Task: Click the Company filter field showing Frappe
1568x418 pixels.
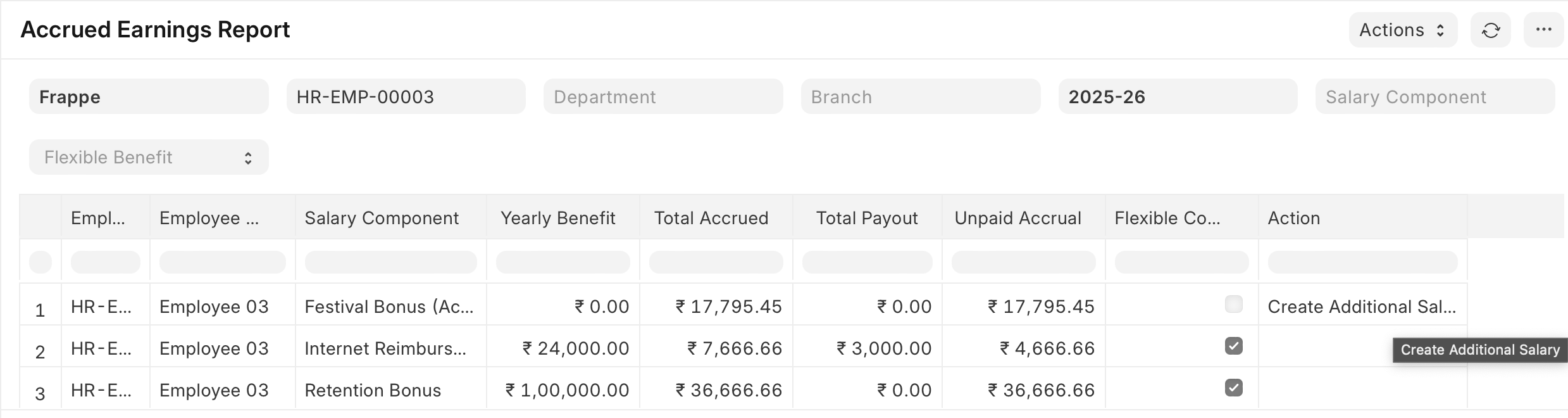Action: (x=149, y=97)
